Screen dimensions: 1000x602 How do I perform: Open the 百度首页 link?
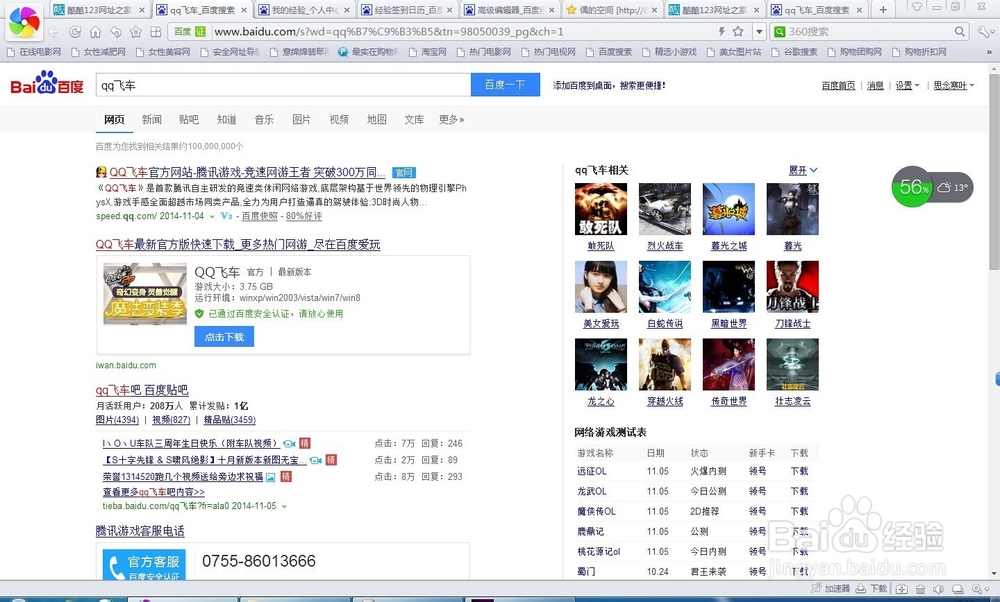click(x=838, y=85)
